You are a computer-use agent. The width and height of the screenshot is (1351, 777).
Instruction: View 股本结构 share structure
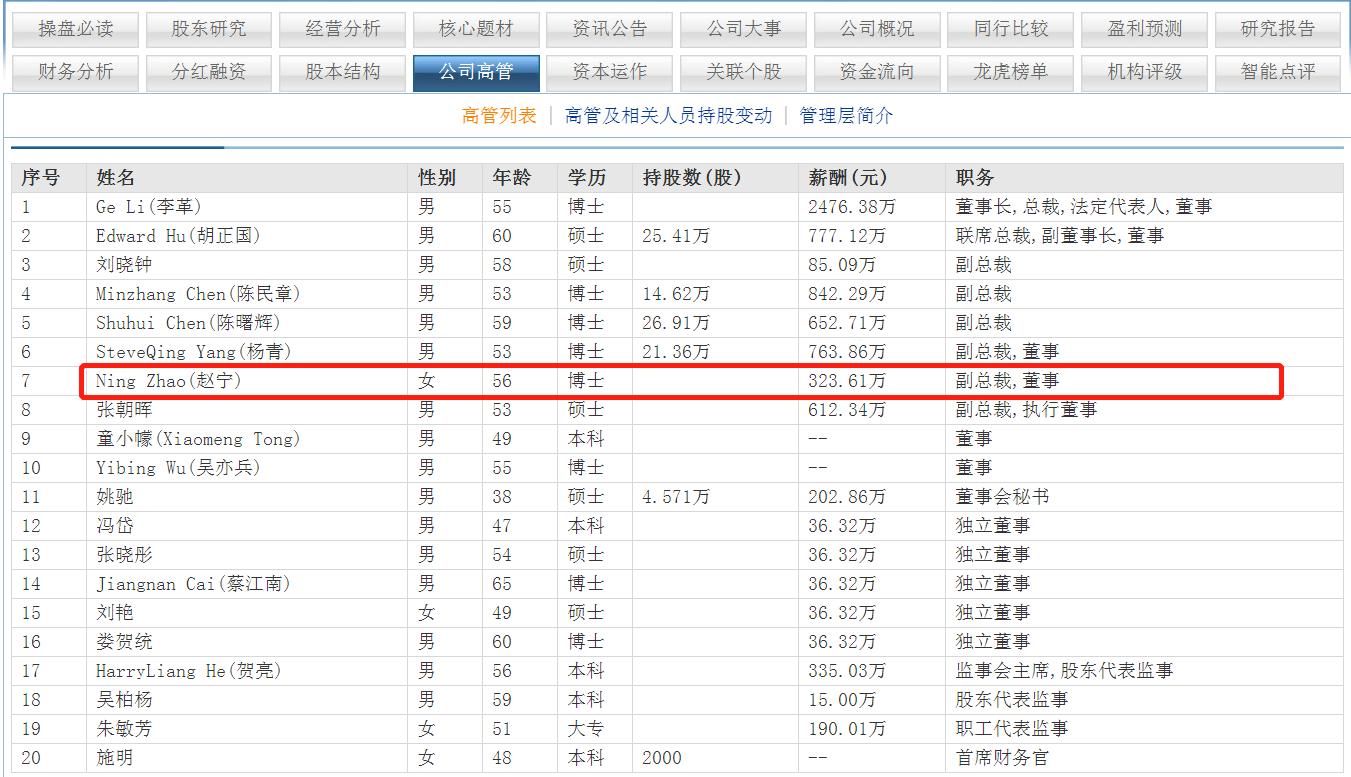(x=342, y=72)
